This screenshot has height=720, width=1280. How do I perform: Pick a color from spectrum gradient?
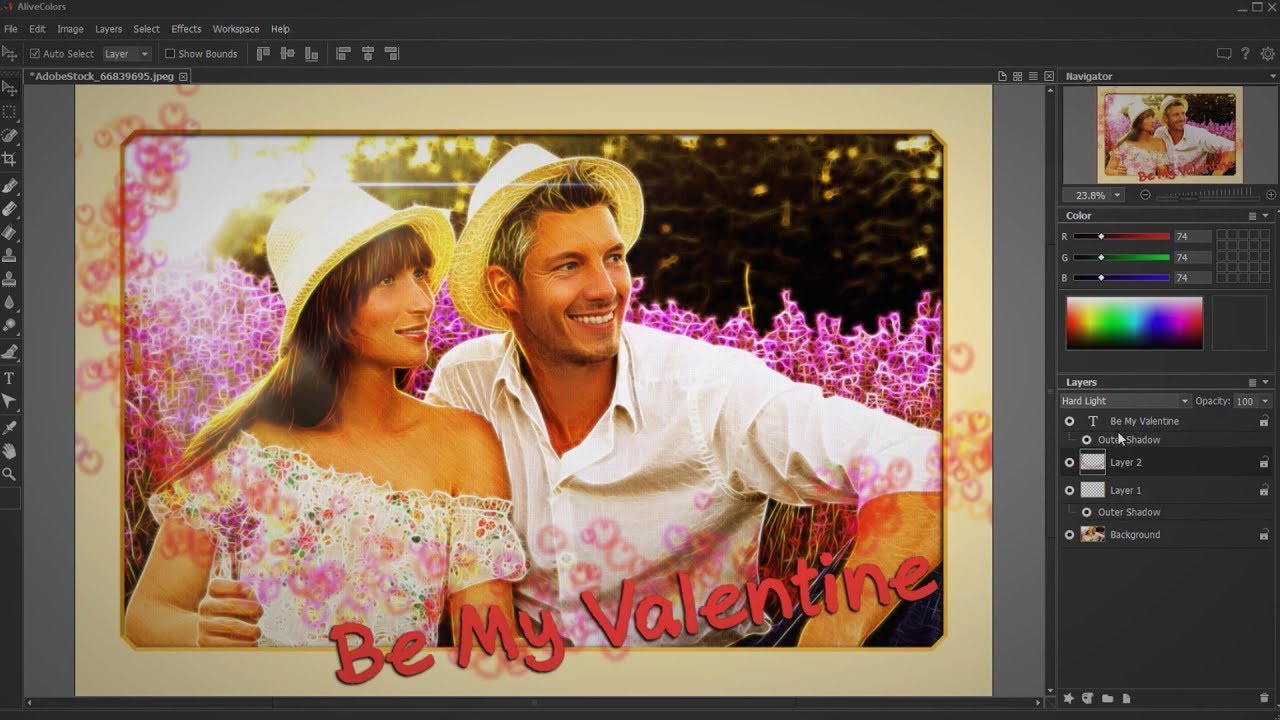[x=1134, y=322]
